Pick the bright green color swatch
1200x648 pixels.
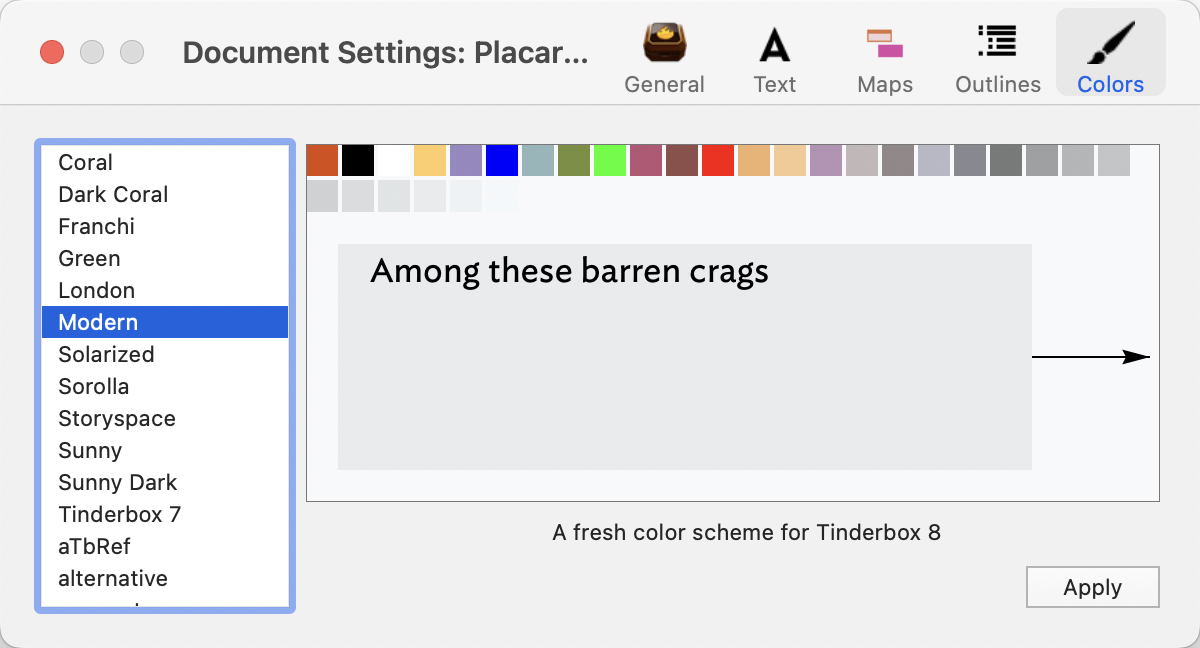click(x=610, y=160)
